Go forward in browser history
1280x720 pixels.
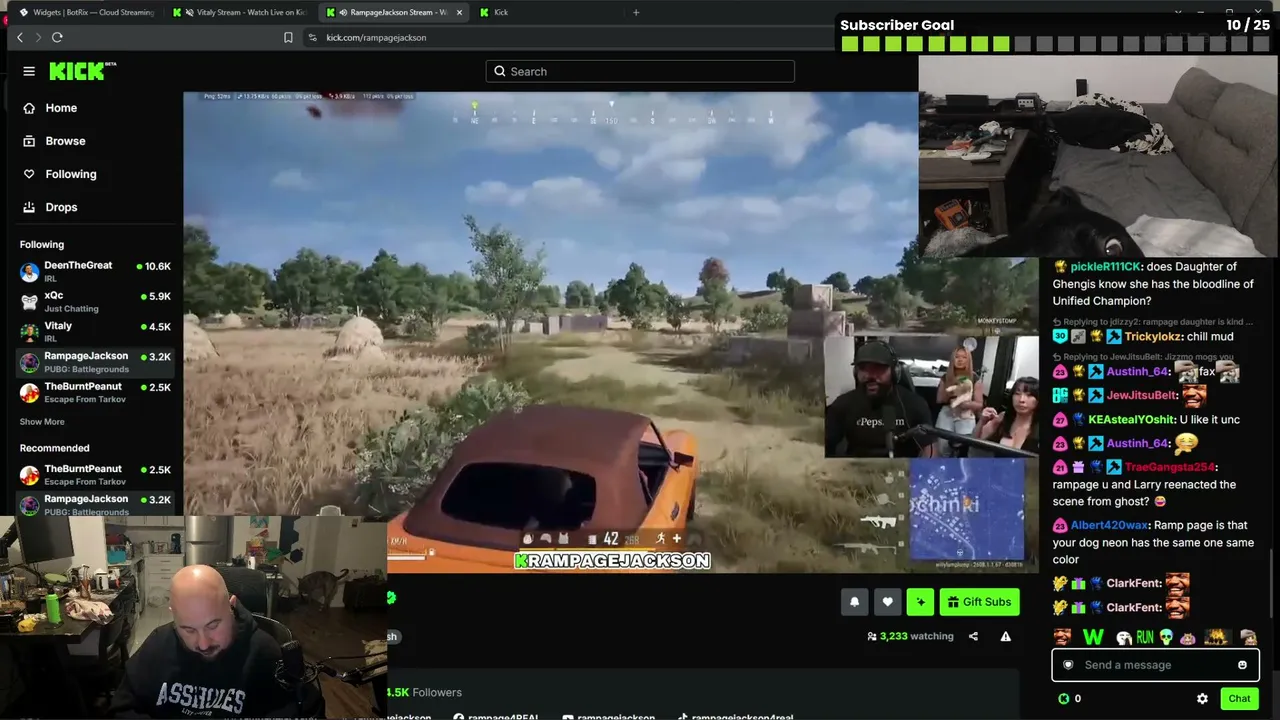(38, 37)
